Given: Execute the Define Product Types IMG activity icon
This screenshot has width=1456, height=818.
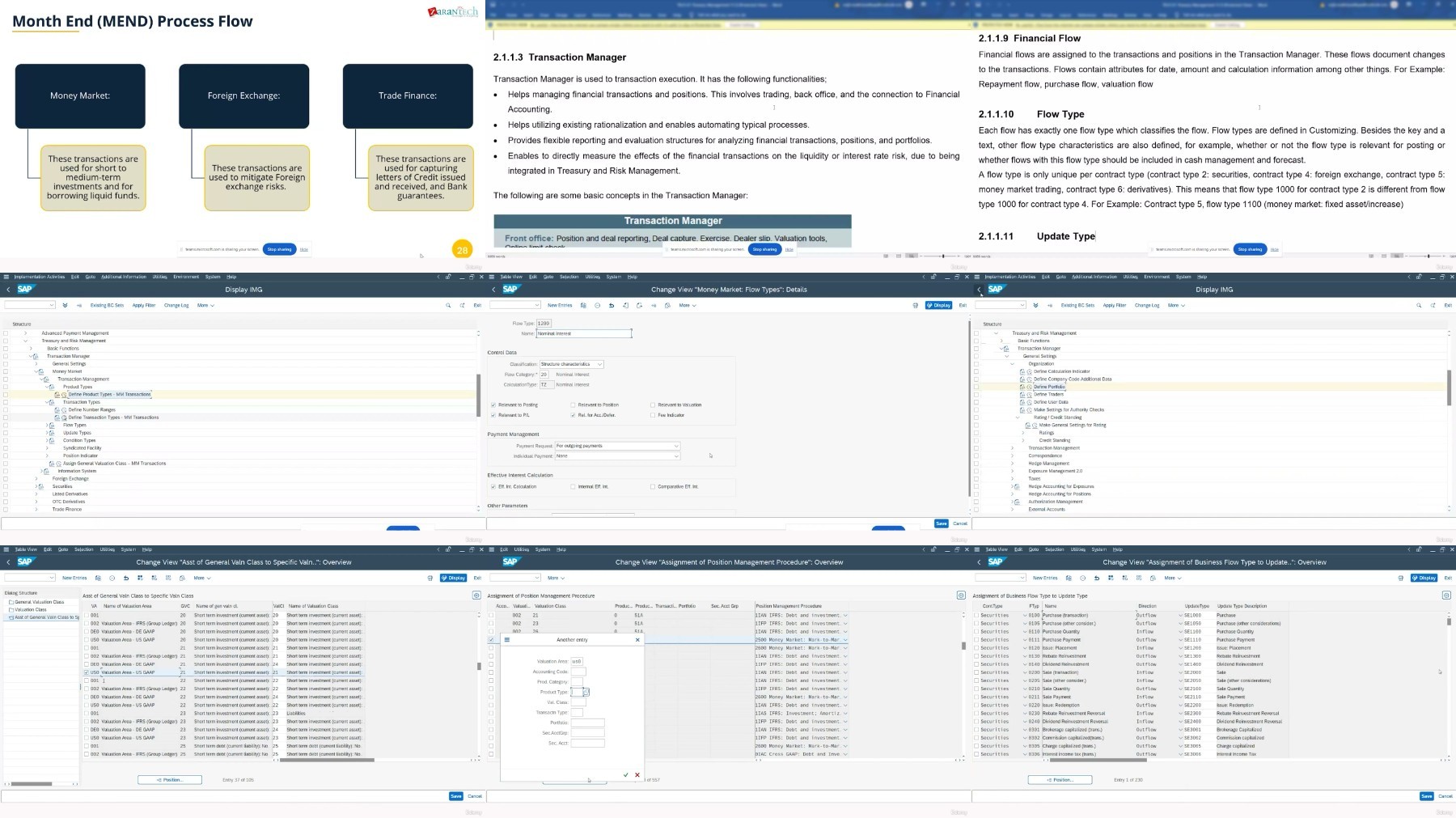Looking at the screenshot, I should [x=64, y=395].
